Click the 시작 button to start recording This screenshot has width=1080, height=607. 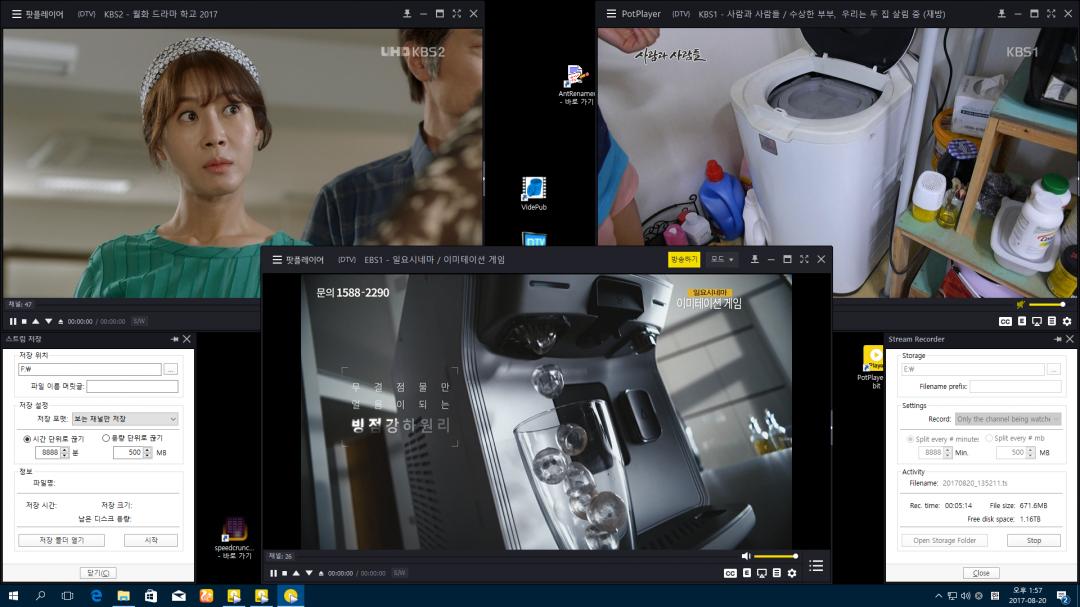[151, 540]
